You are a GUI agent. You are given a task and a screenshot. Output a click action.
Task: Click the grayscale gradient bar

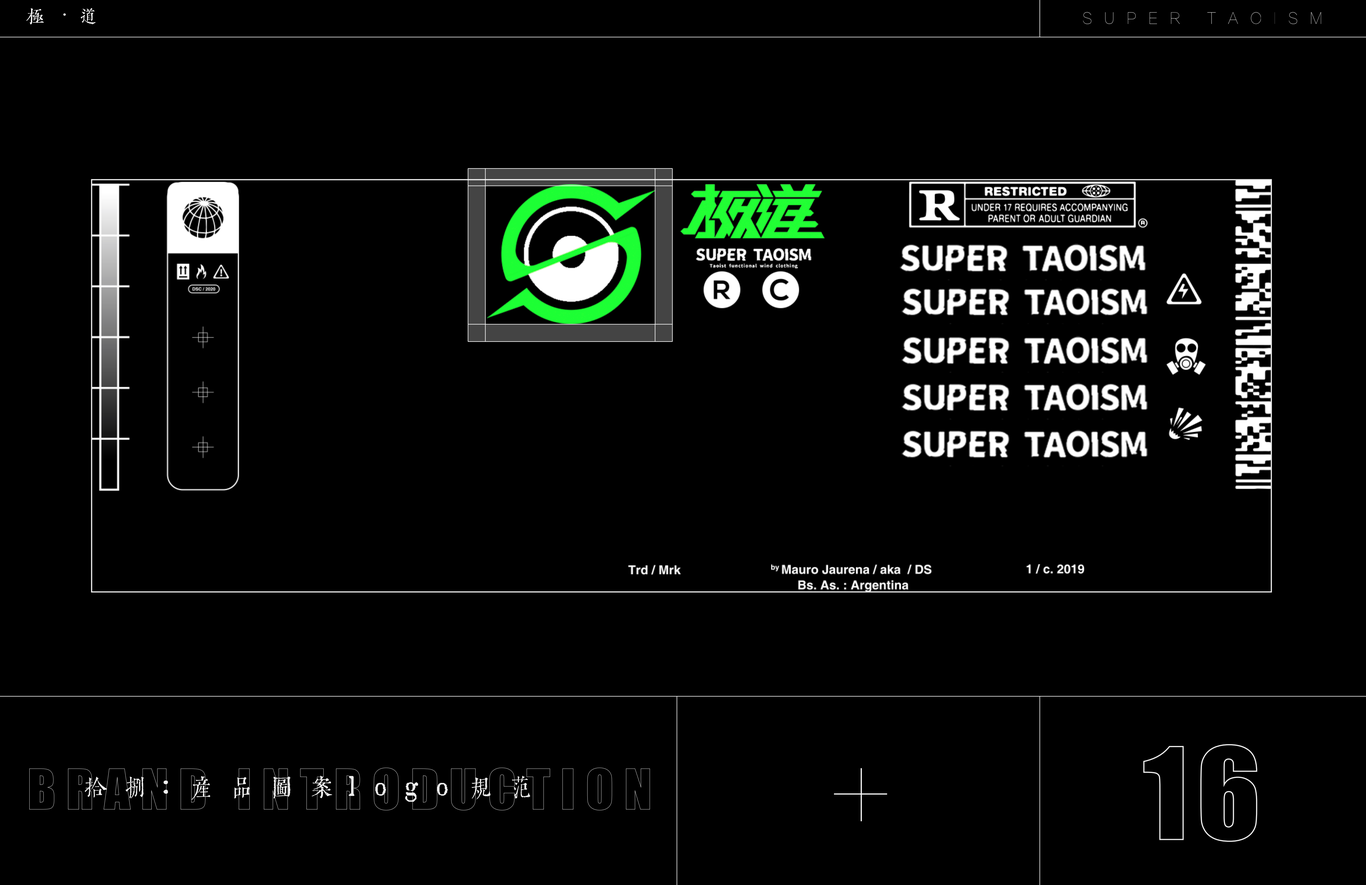109,337
